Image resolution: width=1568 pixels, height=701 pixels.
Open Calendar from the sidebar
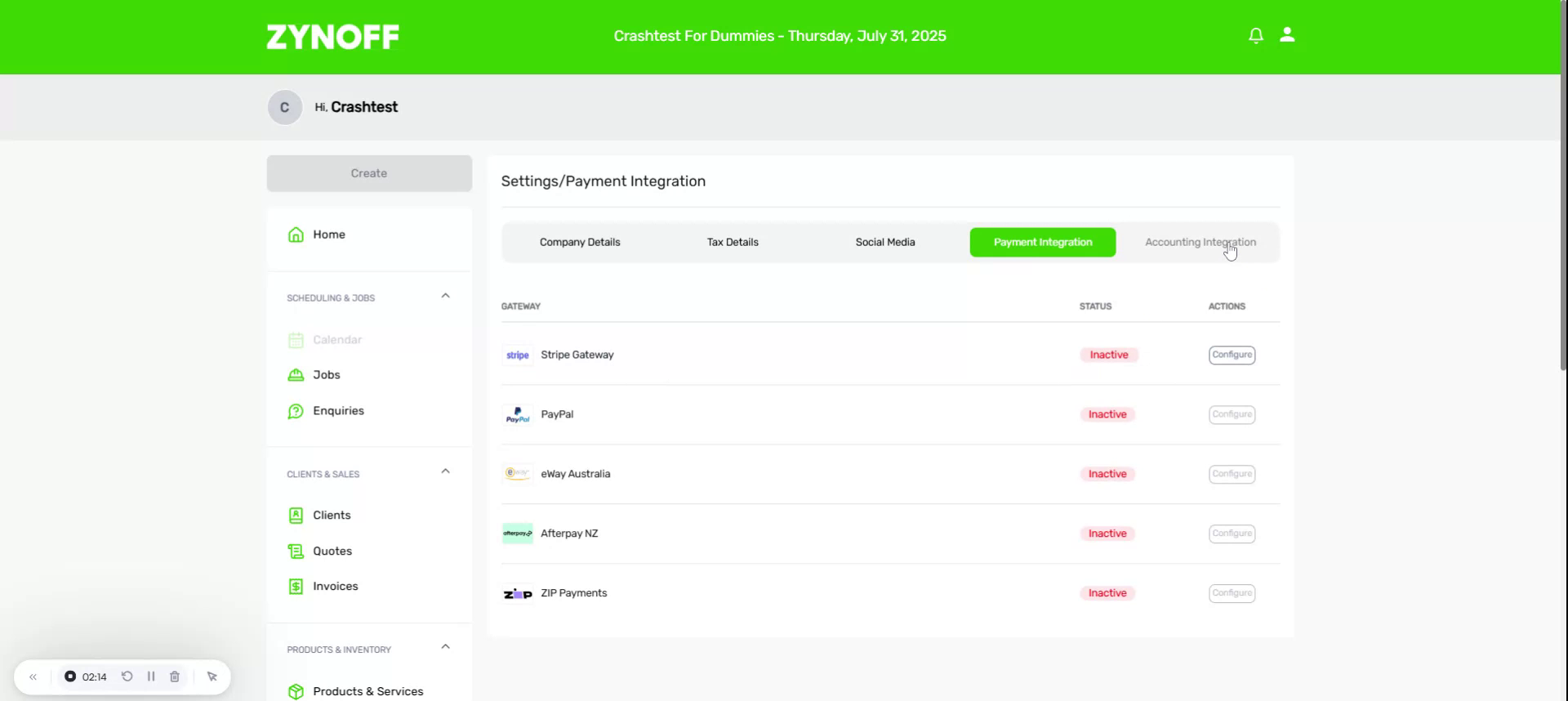point(337,340)
